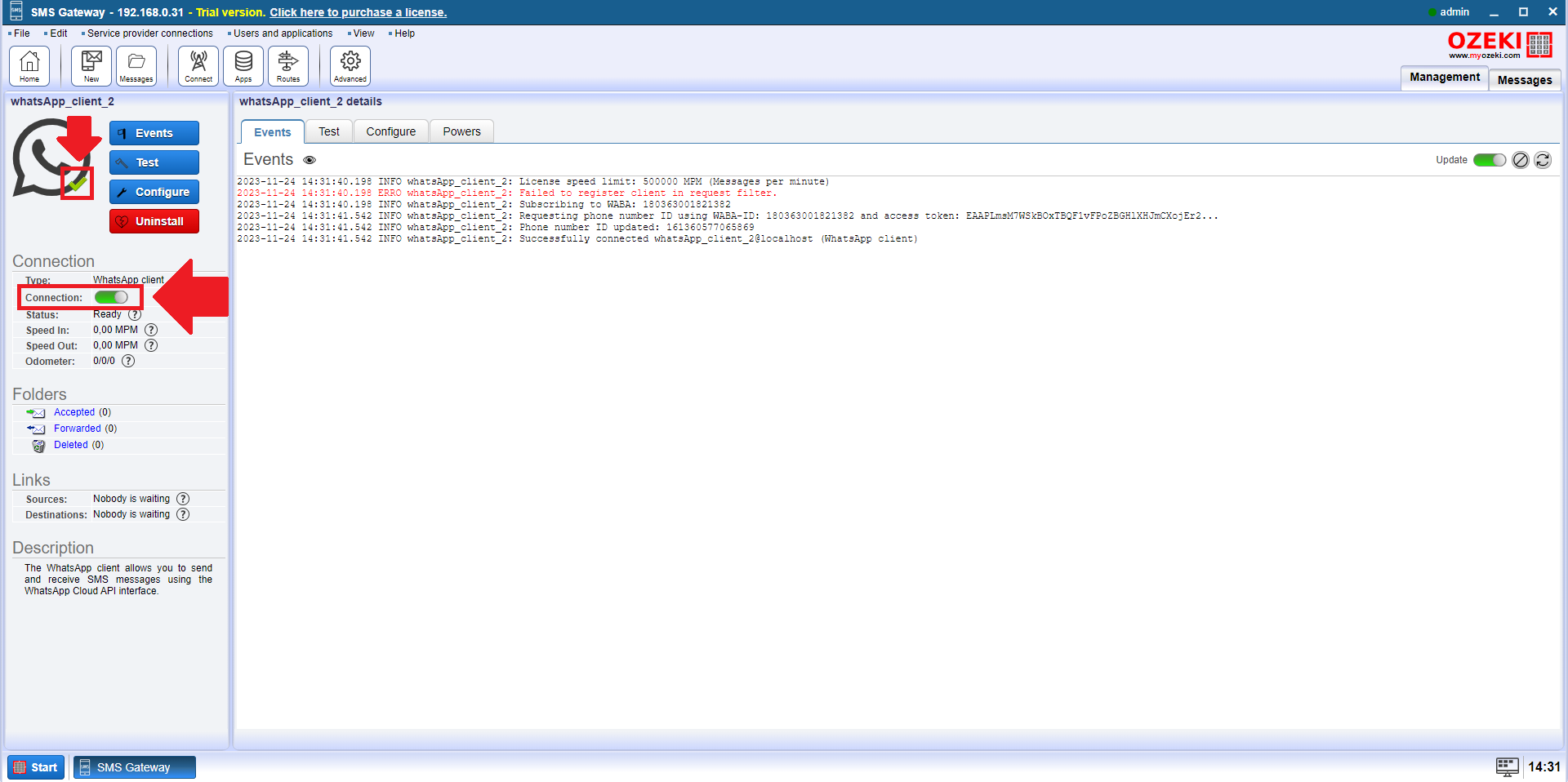Open the Advanced gear icon
This screenshot has width=1568, height=782.
point(350,66)
